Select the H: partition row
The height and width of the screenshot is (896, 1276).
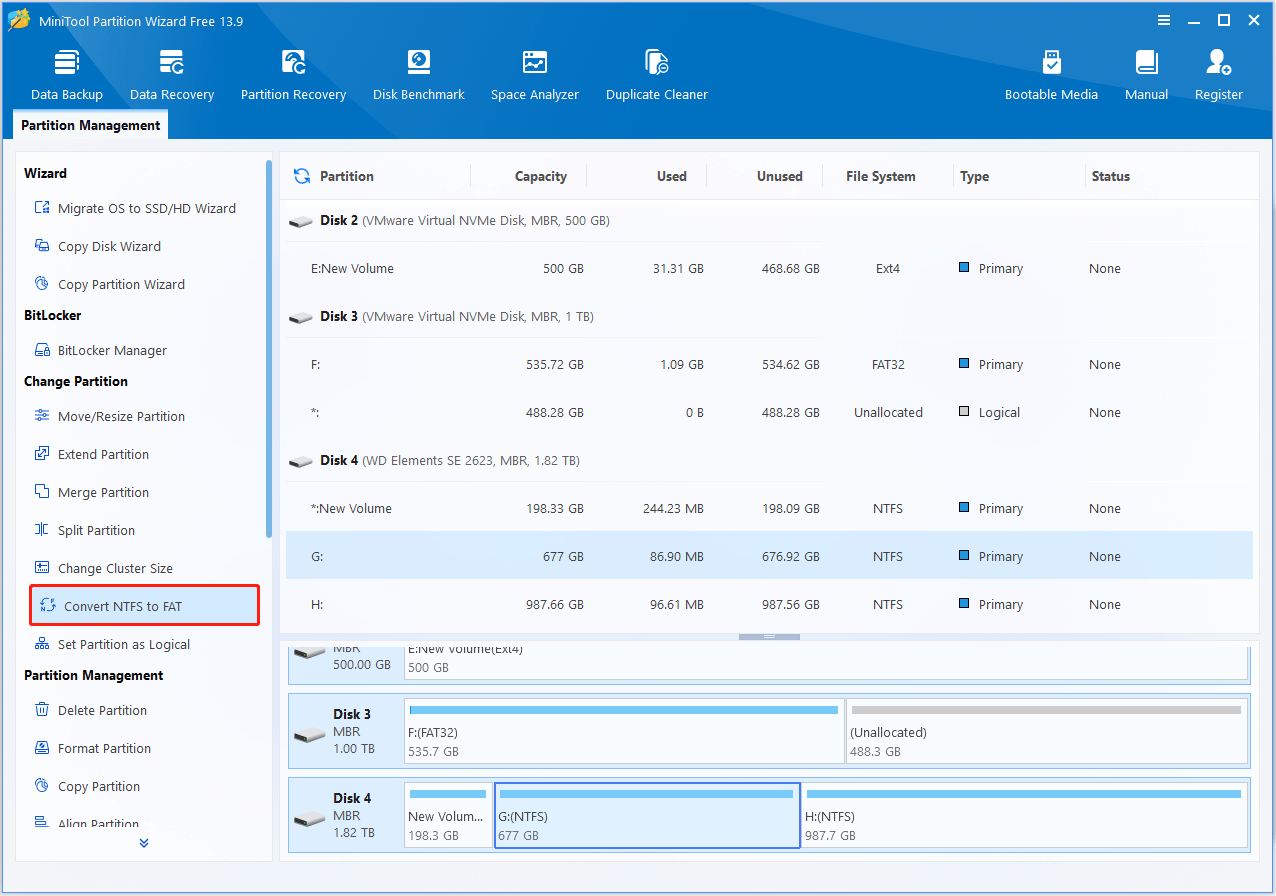(x=769, y=604)
